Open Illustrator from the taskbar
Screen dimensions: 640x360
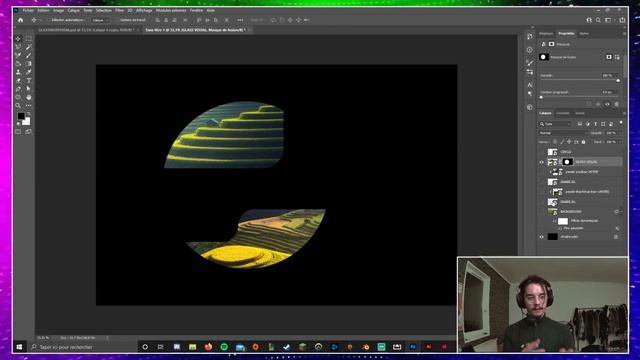pos(429,347)
